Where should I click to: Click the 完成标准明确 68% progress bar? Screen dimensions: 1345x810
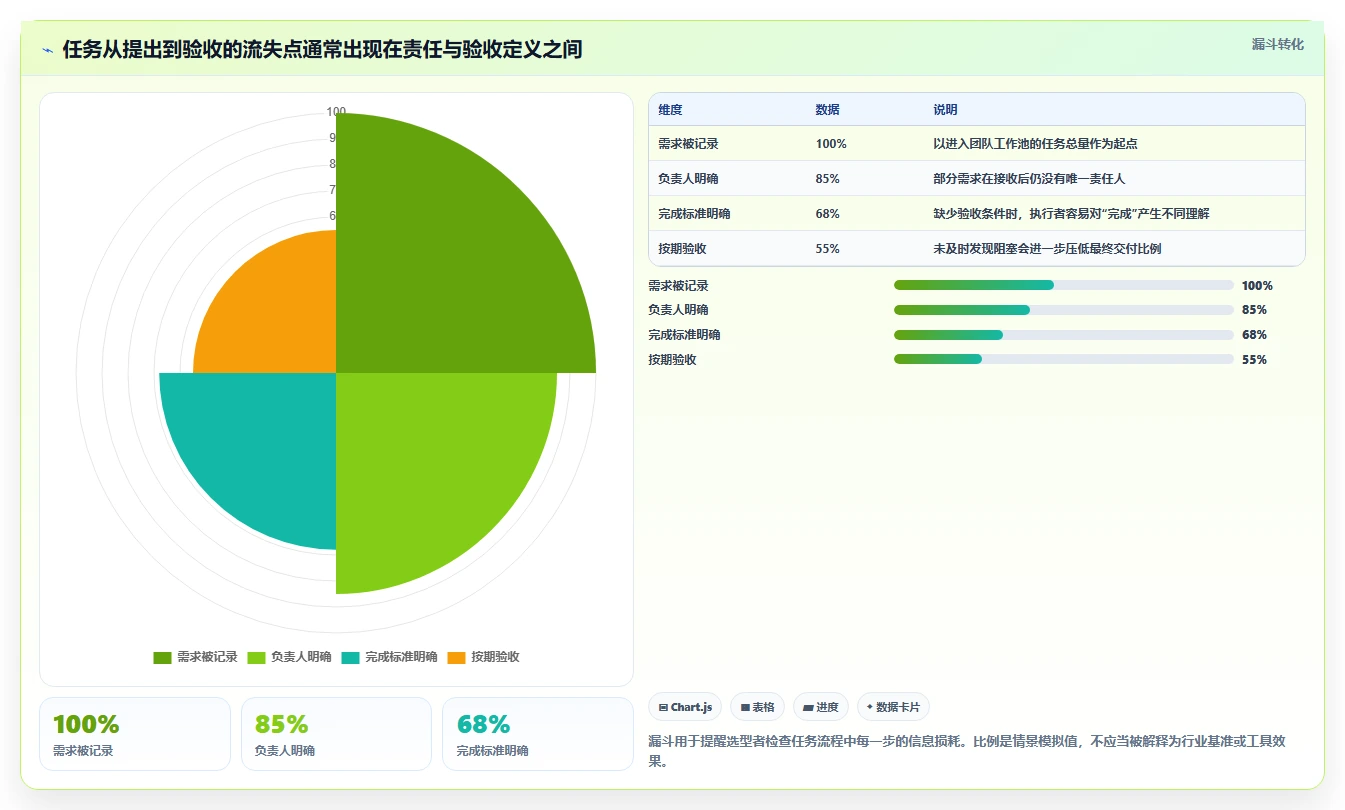[x=1064, y=335]
